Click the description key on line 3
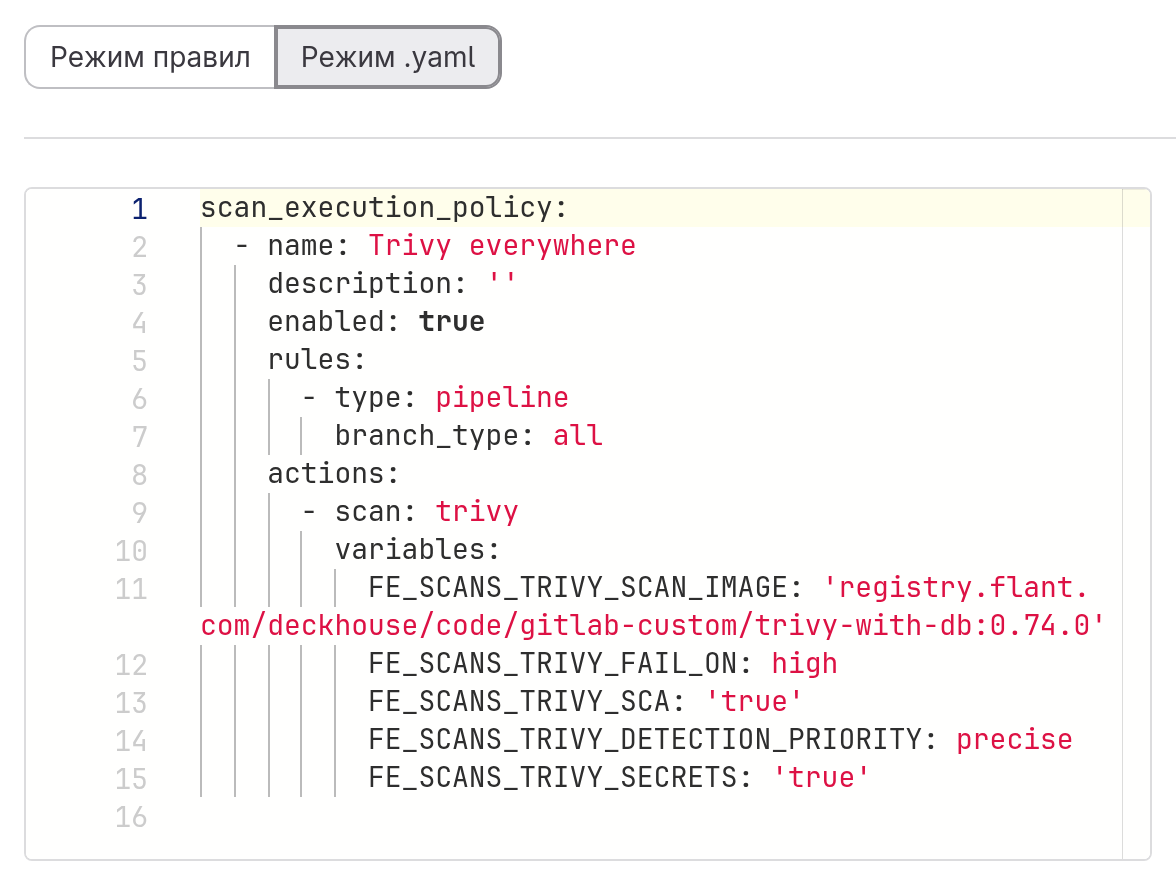The width and height of the screenshot is (1176, 884). 359,284
